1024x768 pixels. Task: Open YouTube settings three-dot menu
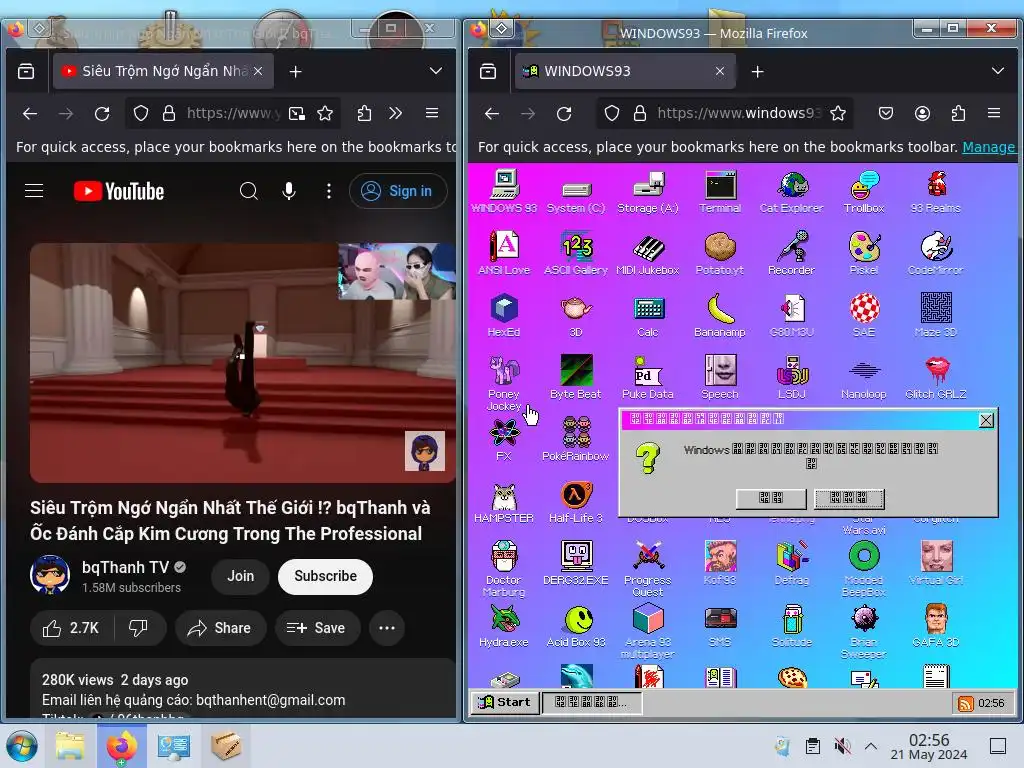click(328, 191)
